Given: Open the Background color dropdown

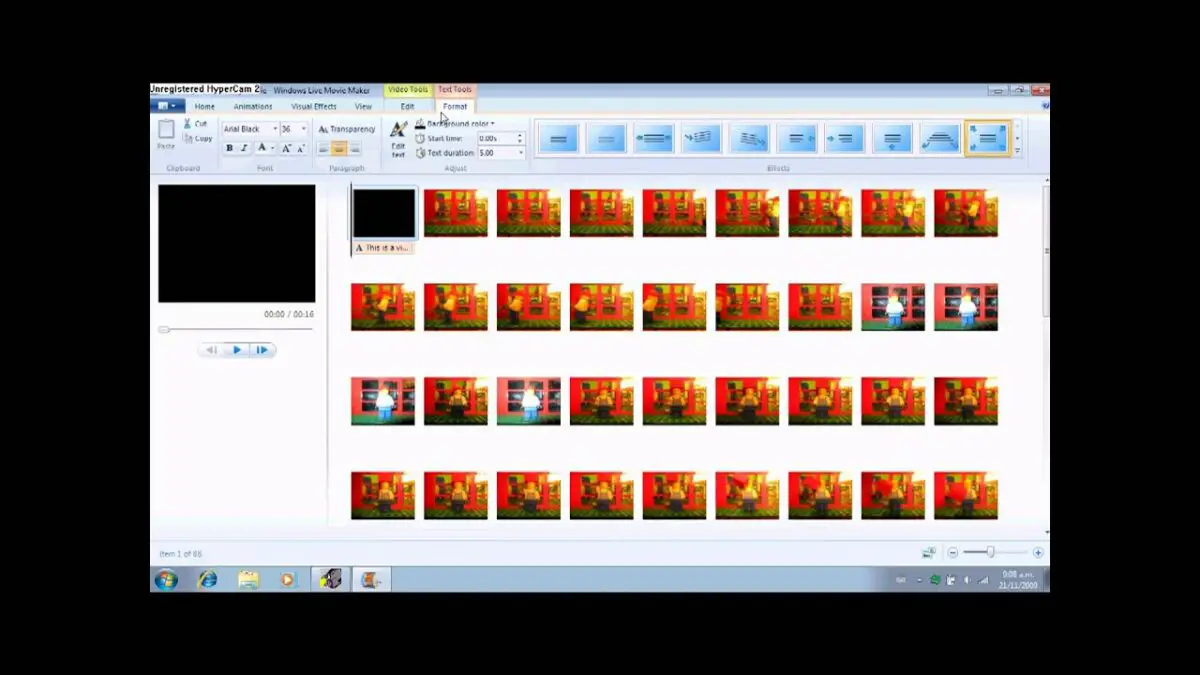Looking at the screenshot, I should click(x=455, y=124).
